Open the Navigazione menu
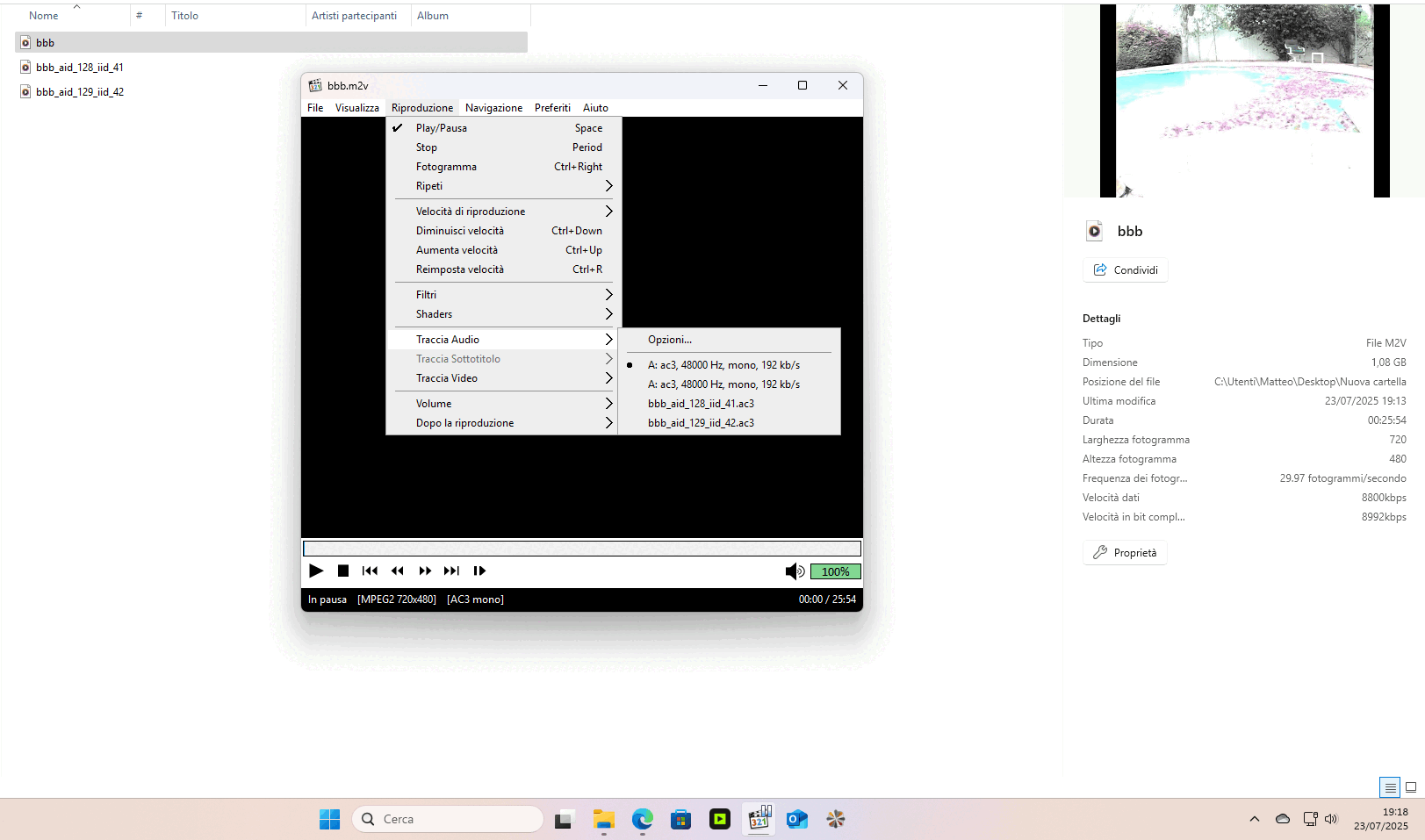 [x=493, y=108]
